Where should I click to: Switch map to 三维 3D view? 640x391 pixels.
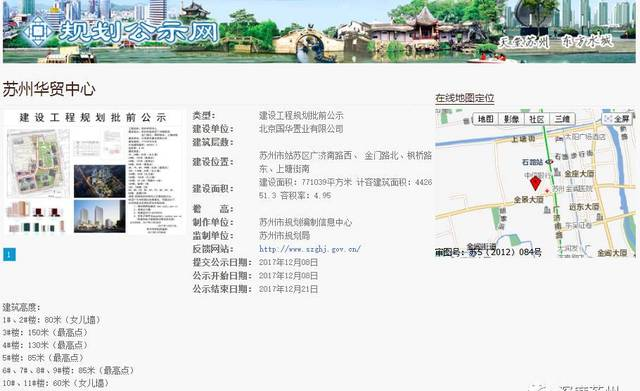tap(562, 119)
